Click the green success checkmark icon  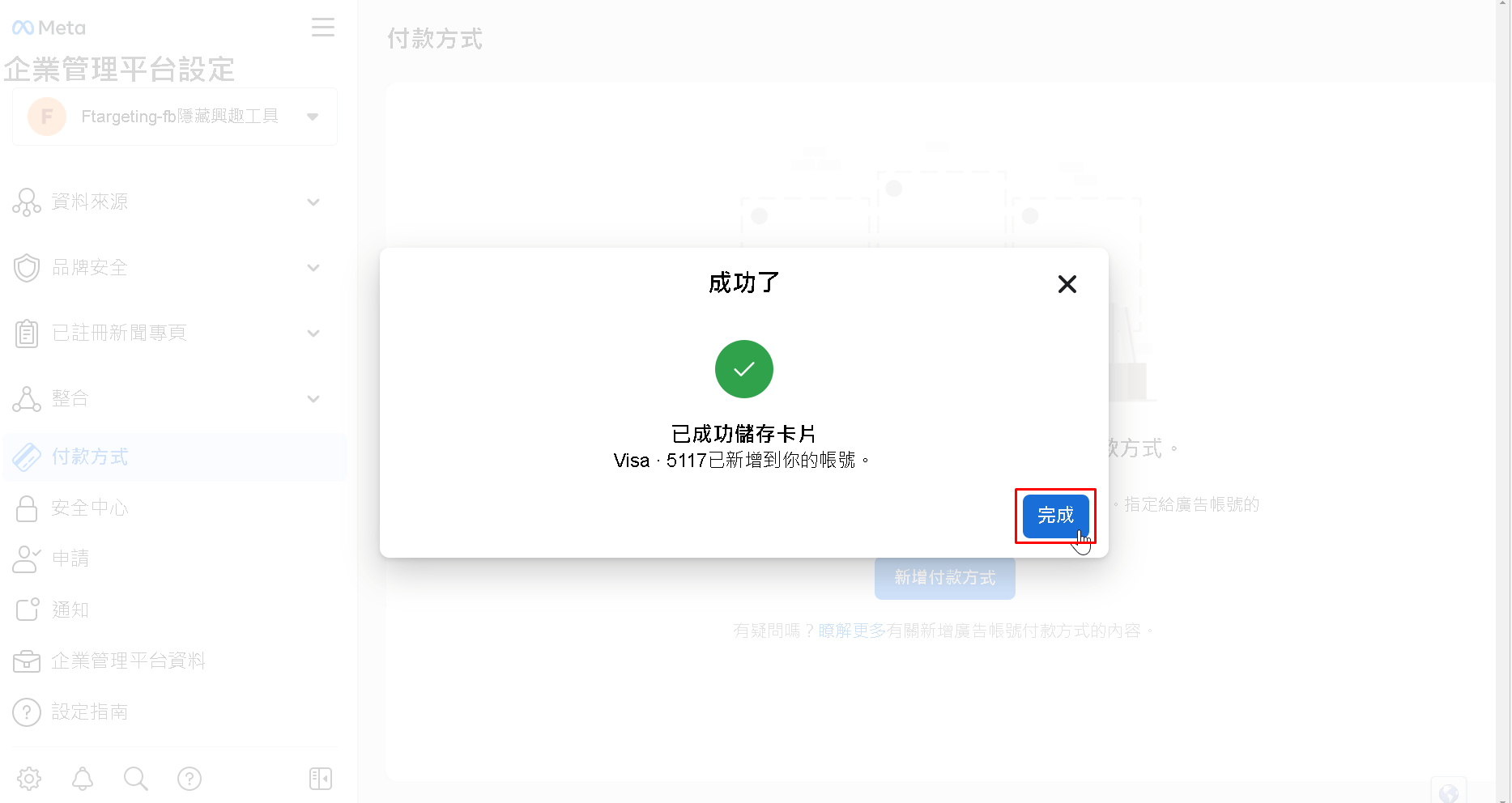coord(744,369)
